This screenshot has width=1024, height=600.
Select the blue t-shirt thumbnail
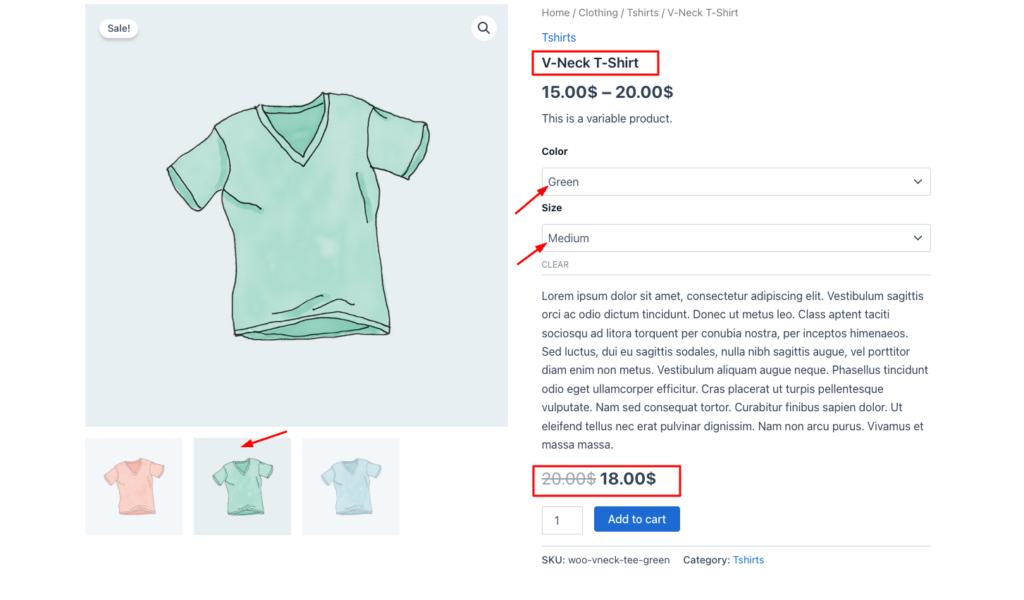click(x=350, y=486)
